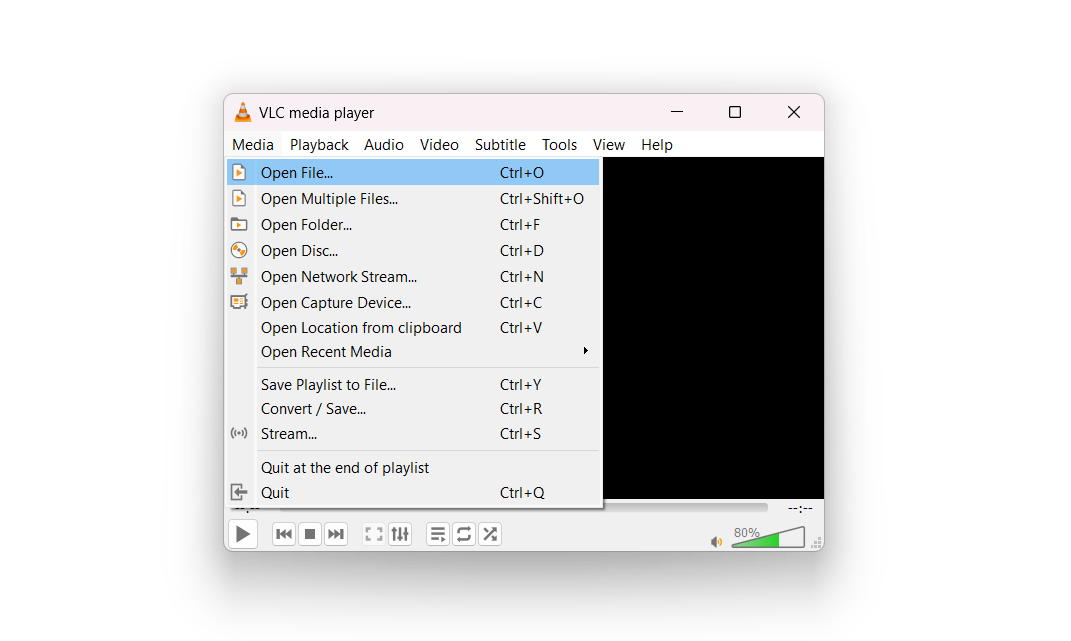
Task: Open the Tools menu
Action: coord(559,145)
